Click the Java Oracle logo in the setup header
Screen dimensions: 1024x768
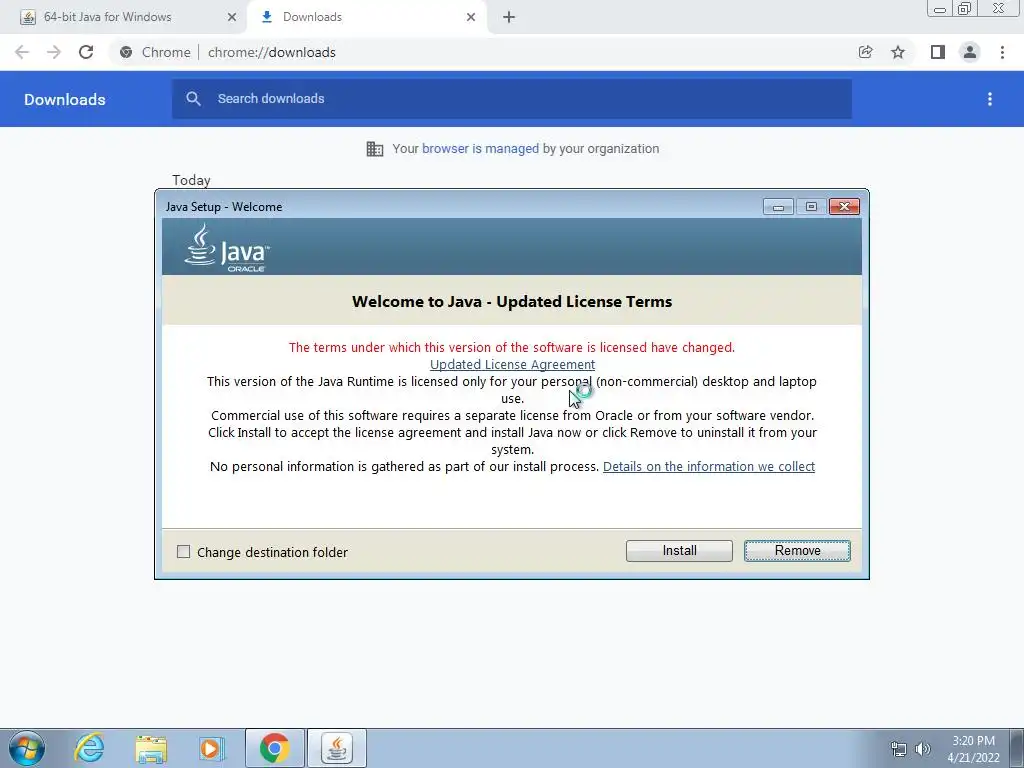point(227,248)
